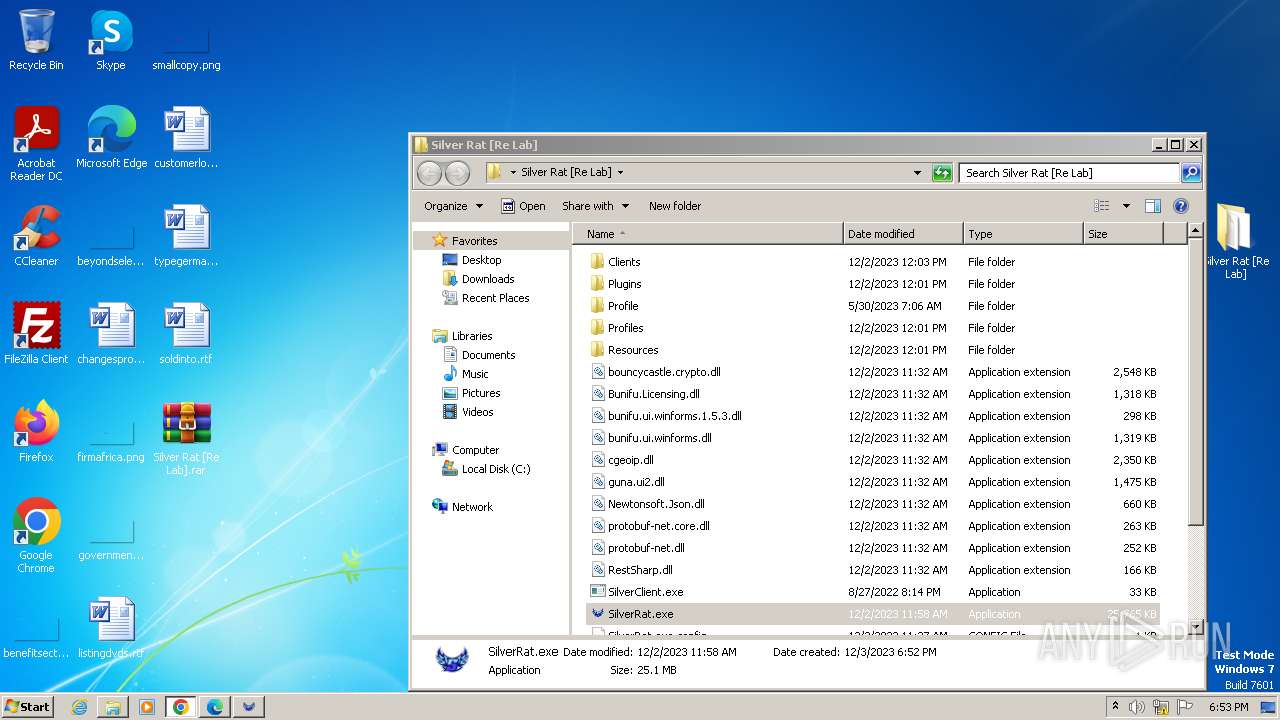Open the recent pages arrow before Silver Rat [Re Lab]
Viewport: 1280px width, 720px height.
coord(514,173)
